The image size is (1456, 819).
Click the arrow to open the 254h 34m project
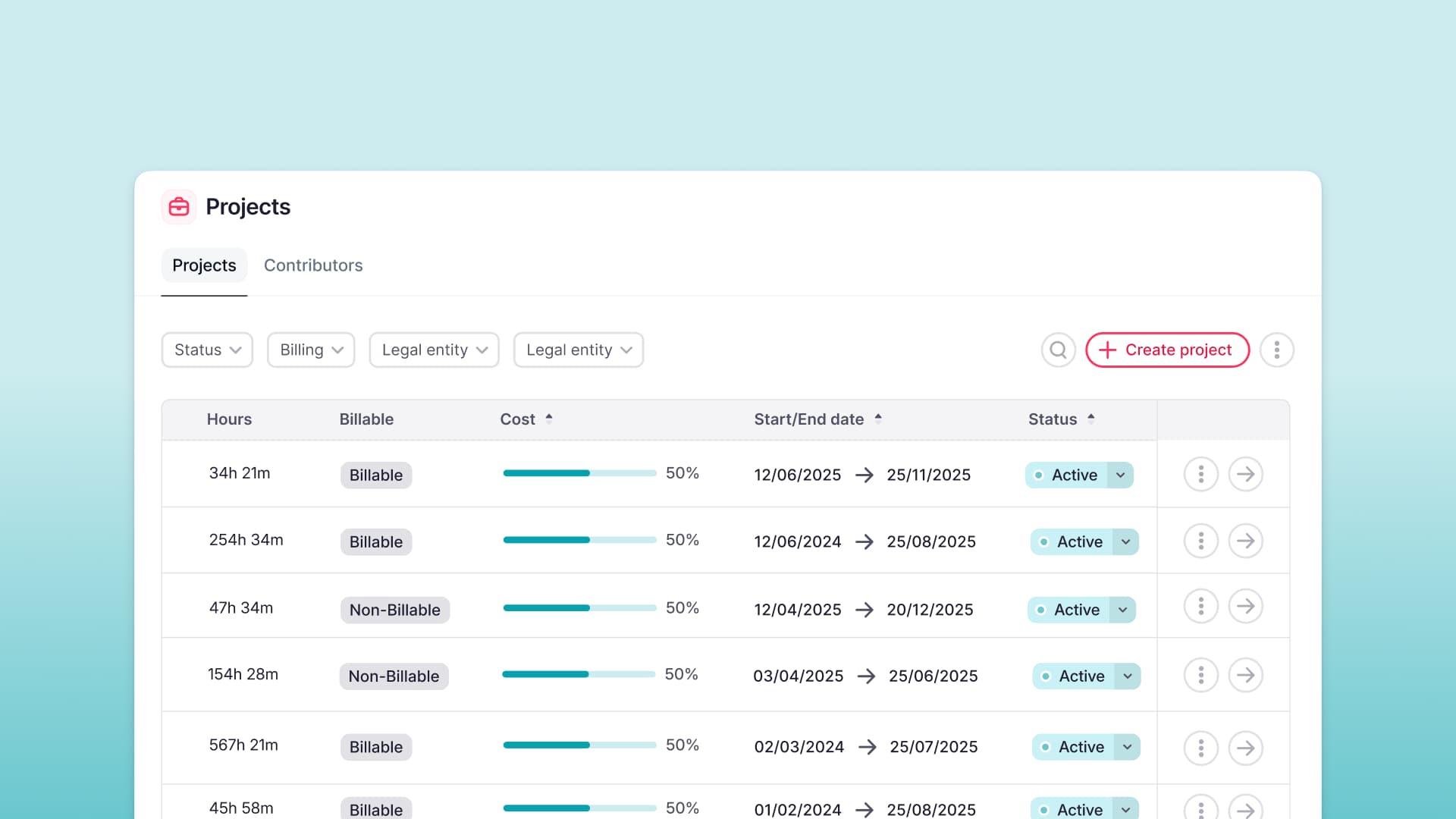(x=1246, y=541)
